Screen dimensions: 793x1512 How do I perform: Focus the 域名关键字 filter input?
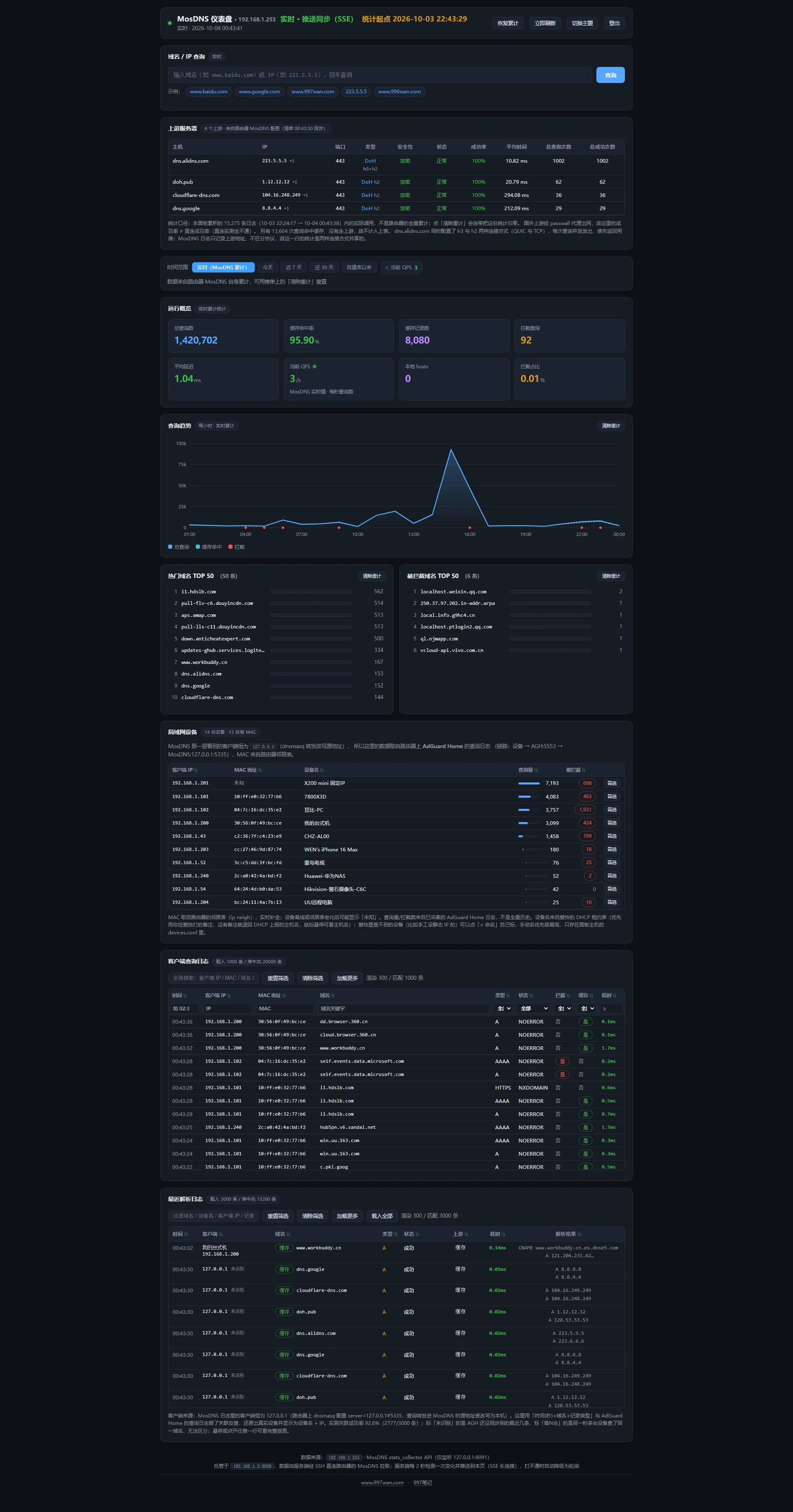(x=403, y=1008)
